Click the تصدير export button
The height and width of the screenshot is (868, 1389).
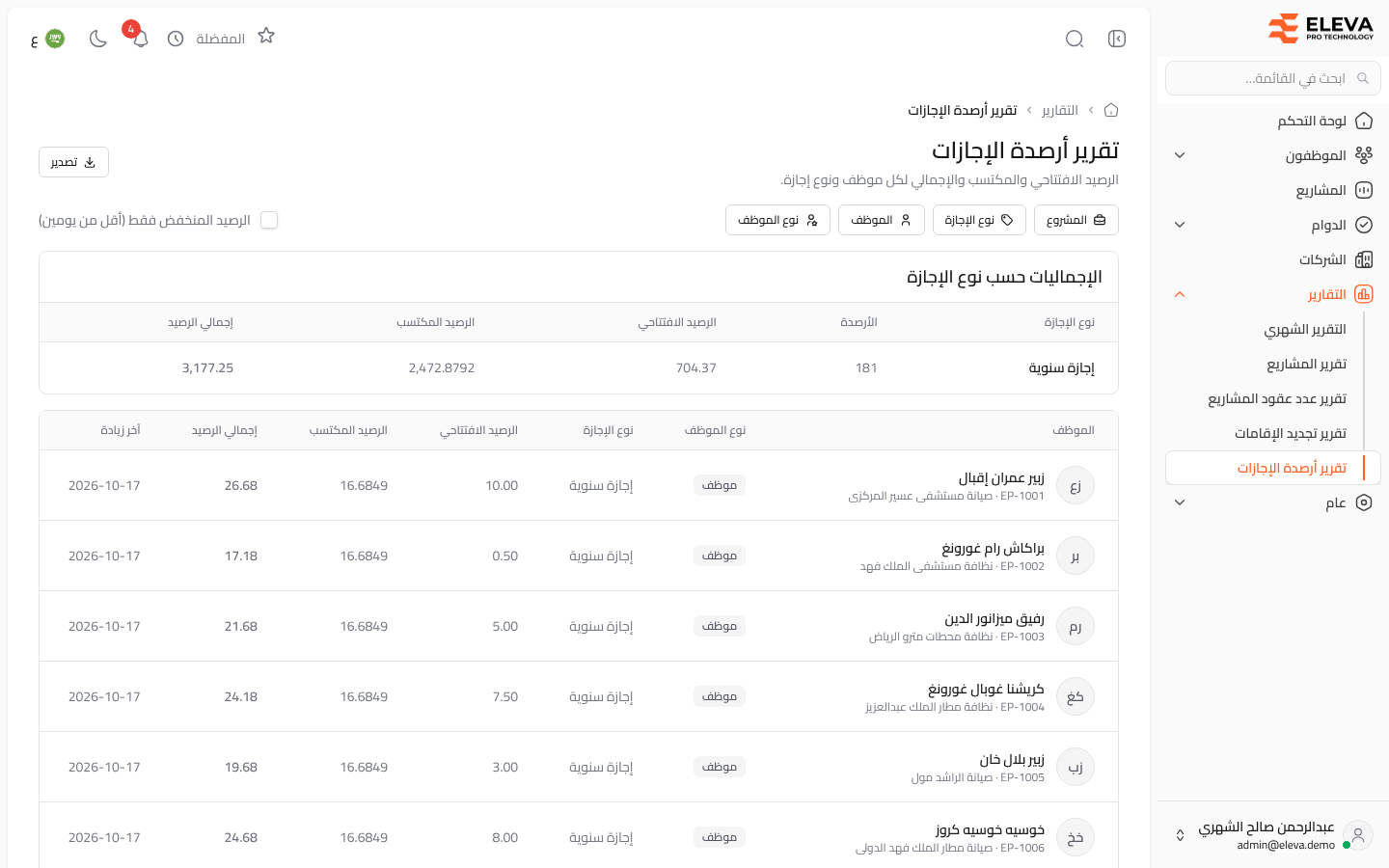pos(73,162)
